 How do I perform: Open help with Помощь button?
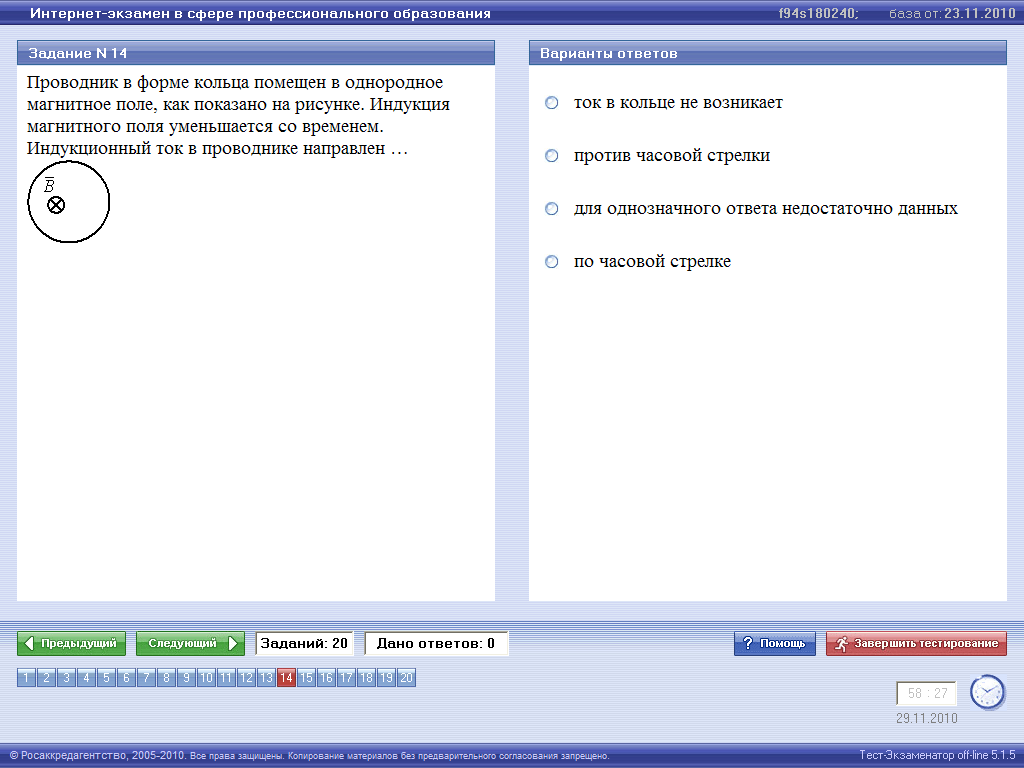(775, 643)
